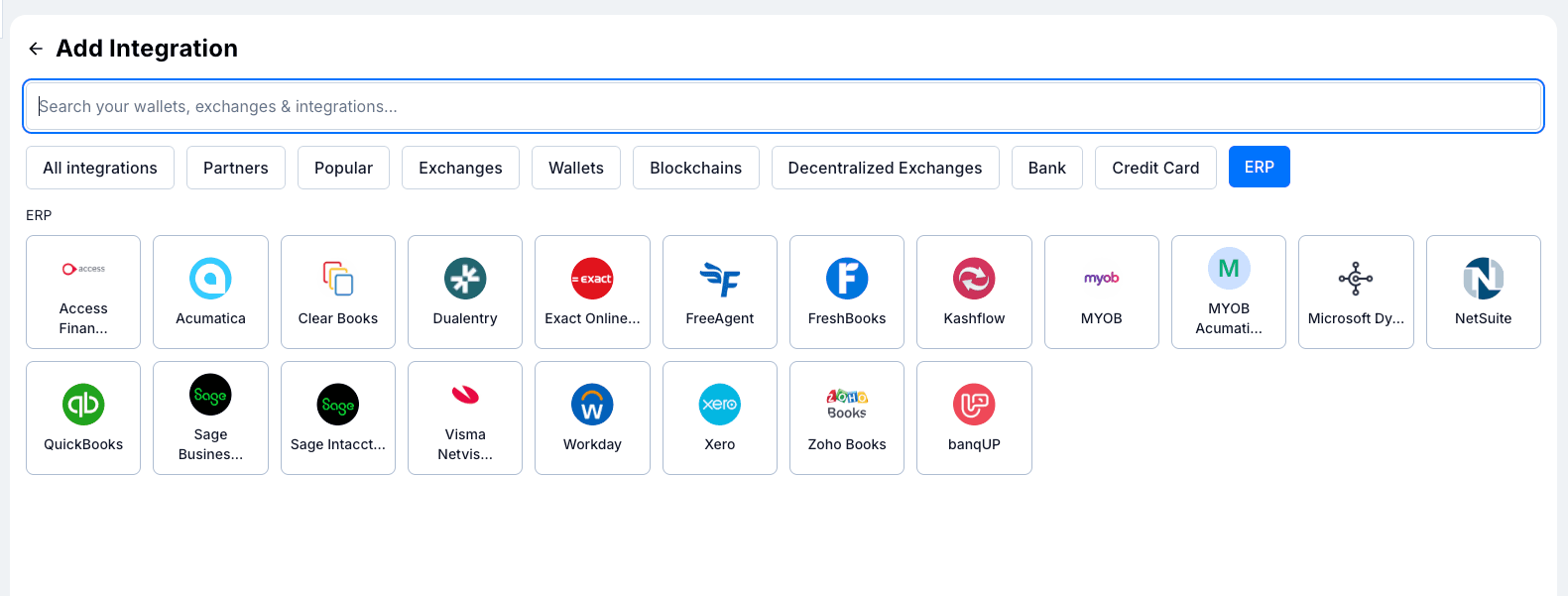1568x596 pixels.
Task: Select the purple myob logo
Action: (1102, 279)
